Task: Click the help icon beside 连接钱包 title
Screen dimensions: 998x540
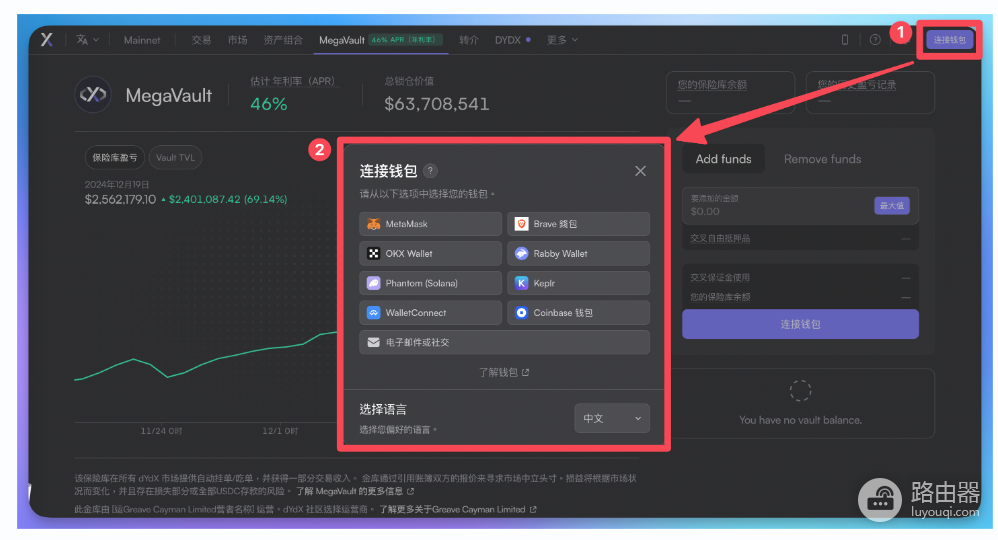Action: pos(431,171)
